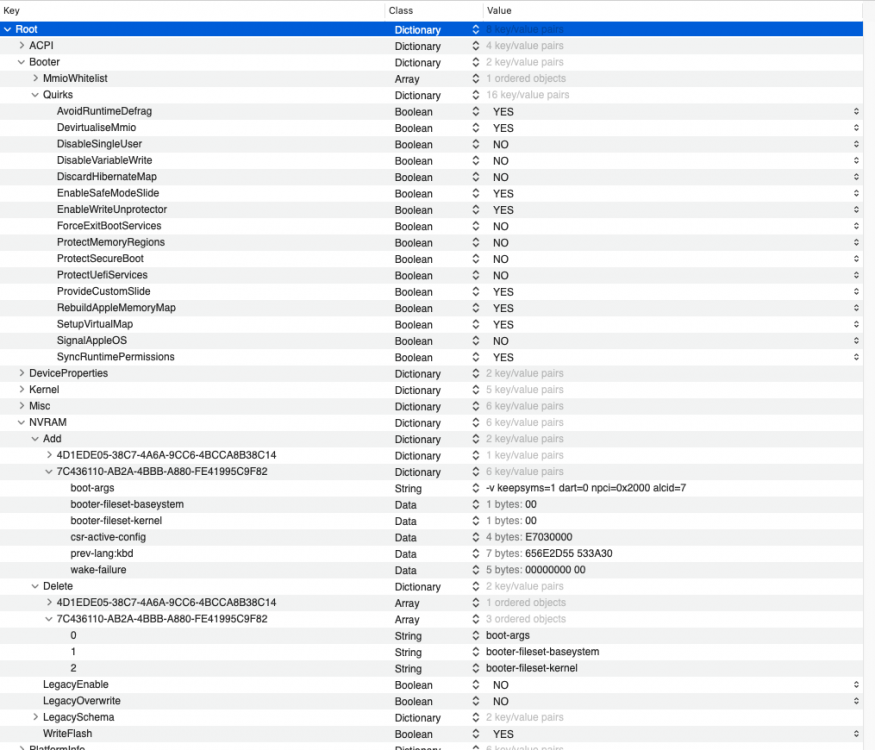Open the value popup for EnableWriteUnprotector
This screenshot has height=750, width=875.
tap(856, 210)
